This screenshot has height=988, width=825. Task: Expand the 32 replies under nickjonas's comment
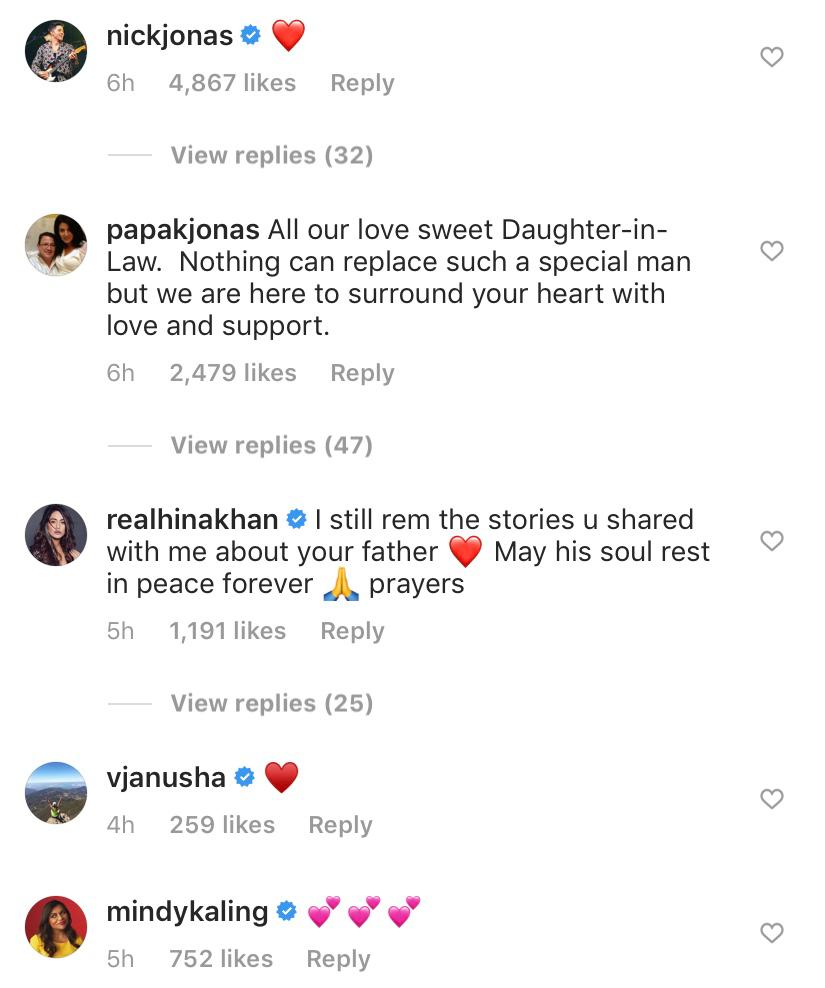point(271,155)
